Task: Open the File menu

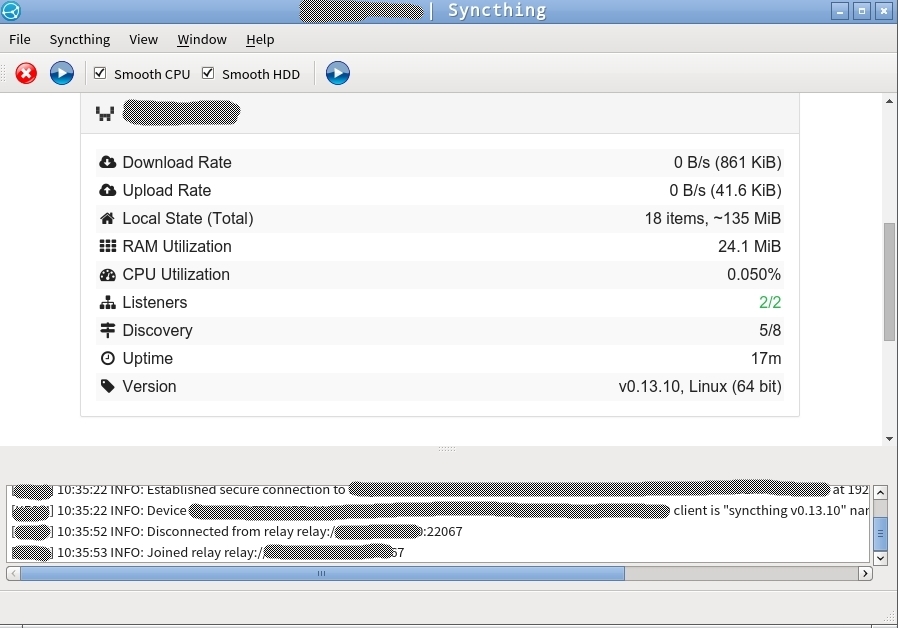Action: coord(20,40)
